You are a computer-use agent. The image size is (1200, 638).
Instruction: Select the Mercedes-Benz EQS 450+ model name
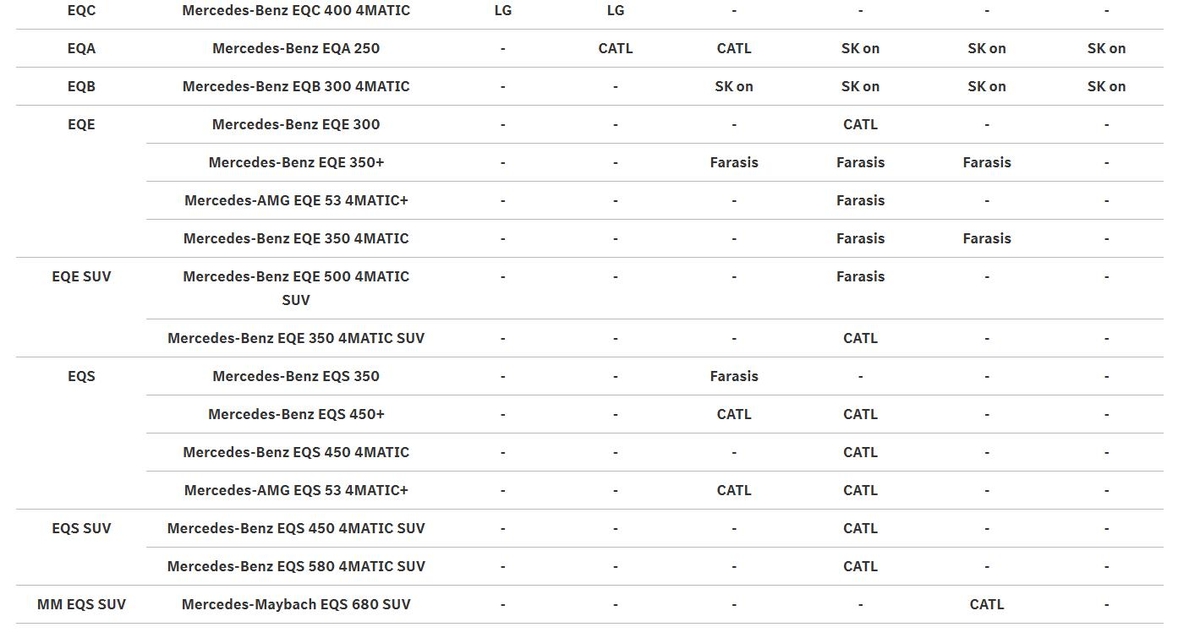(x=295, y=414)
